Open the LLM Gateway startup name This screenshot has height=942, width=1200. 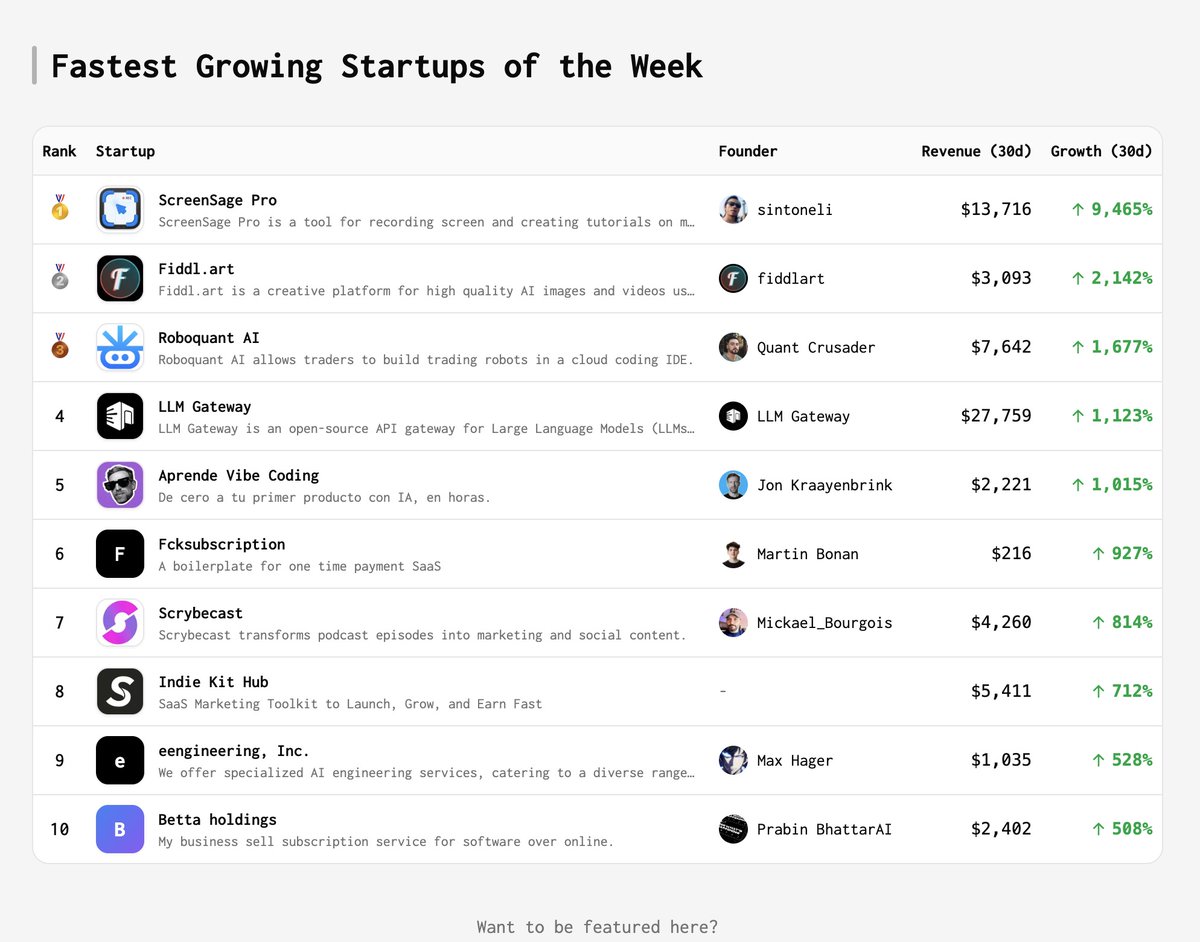[205, 407]
